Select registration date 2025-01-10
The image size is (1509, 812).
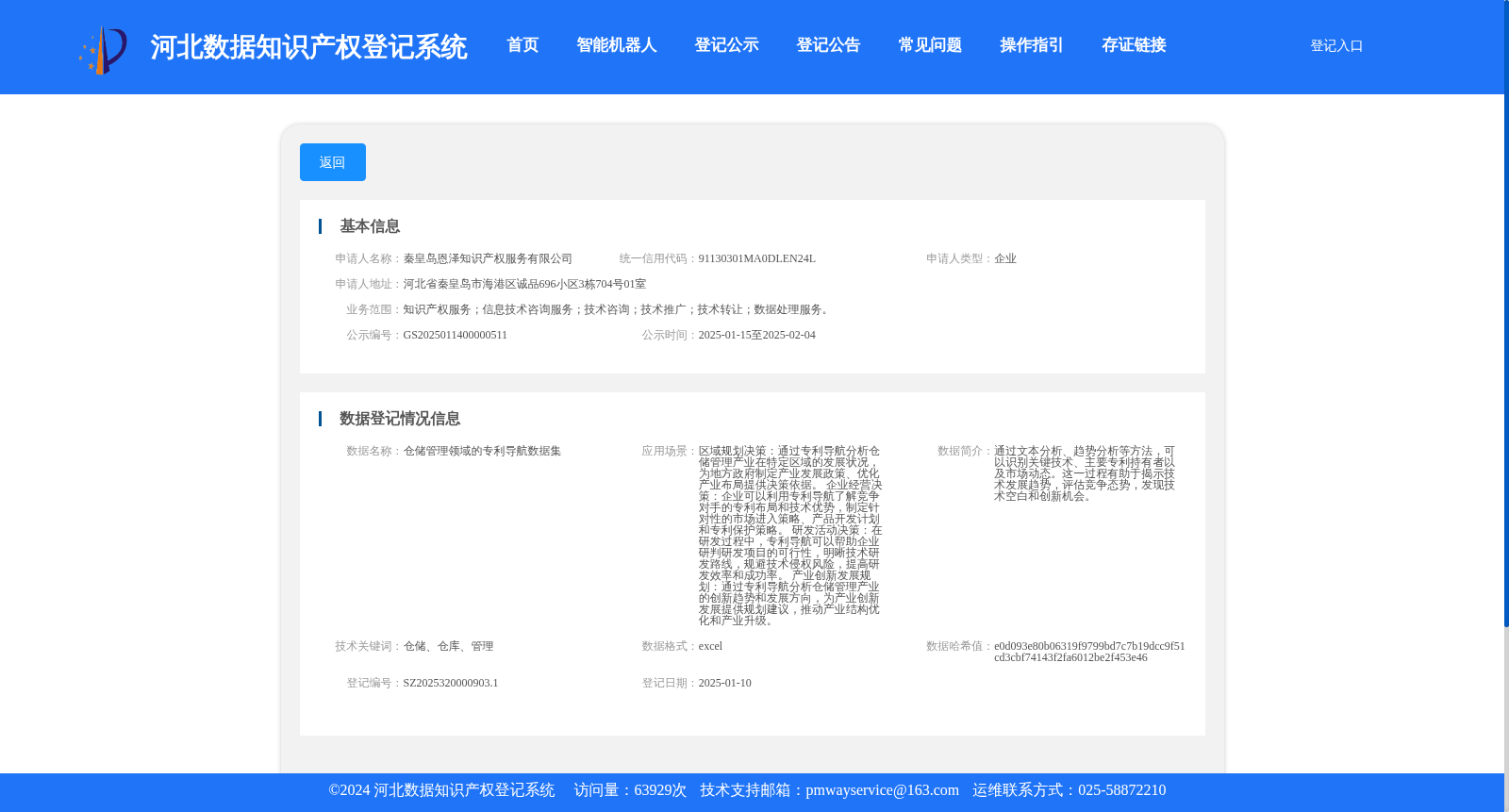724,683
